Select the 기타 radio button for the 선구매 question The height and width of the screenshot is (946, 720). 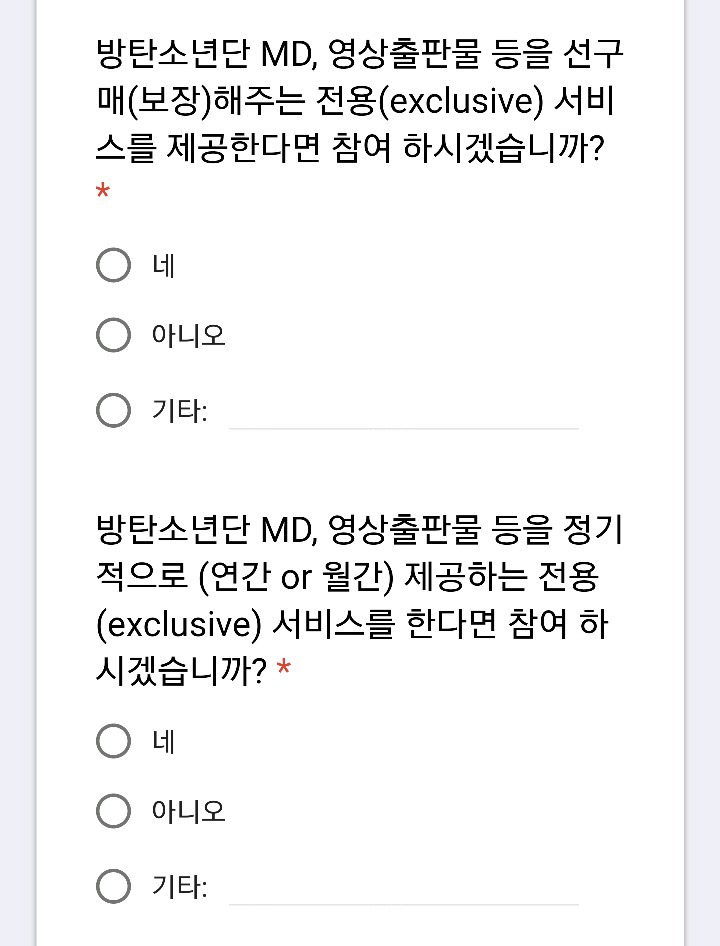[113, 410]
